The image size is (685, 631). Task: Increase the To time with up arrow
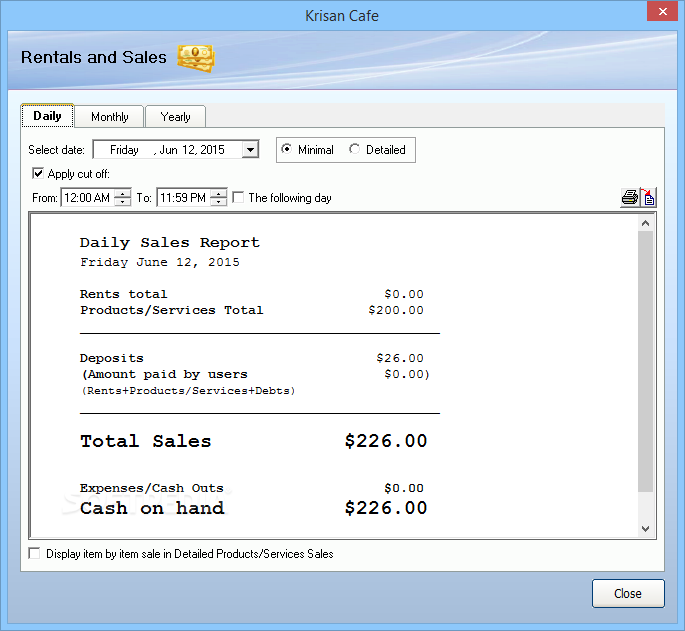pyautogui.click(x=218, y=194)
